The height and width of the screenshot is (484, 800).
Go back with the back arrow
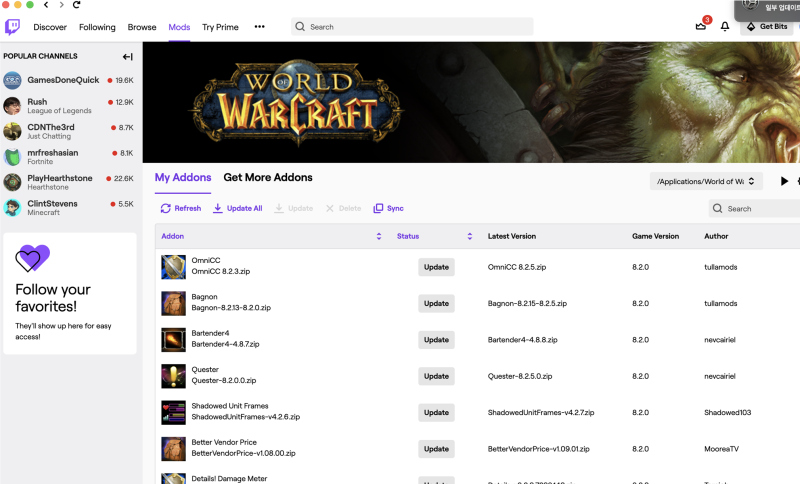pyautogui.click(x=46, y=5)
